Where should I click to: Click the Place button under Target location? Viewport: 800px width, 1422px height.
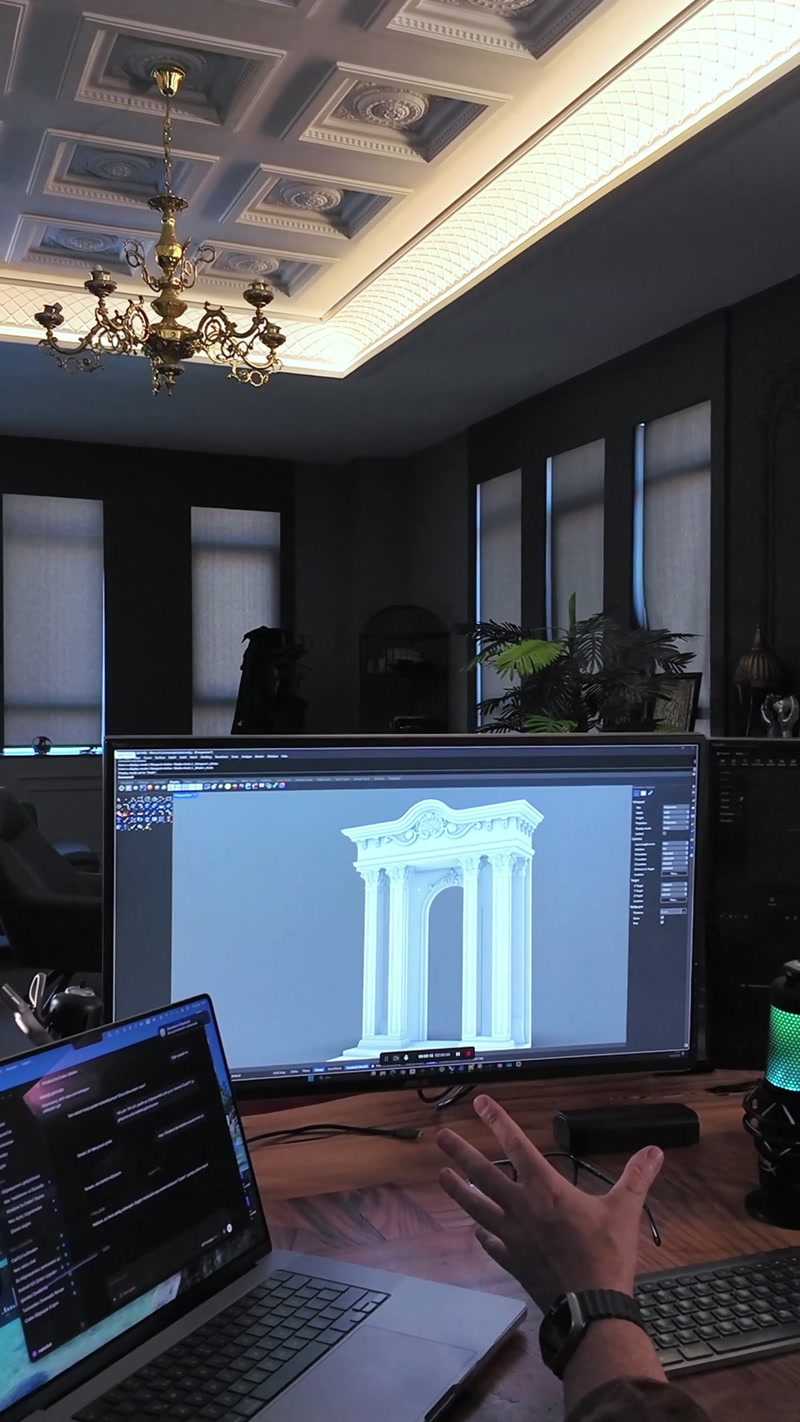[x=673, y=900]
